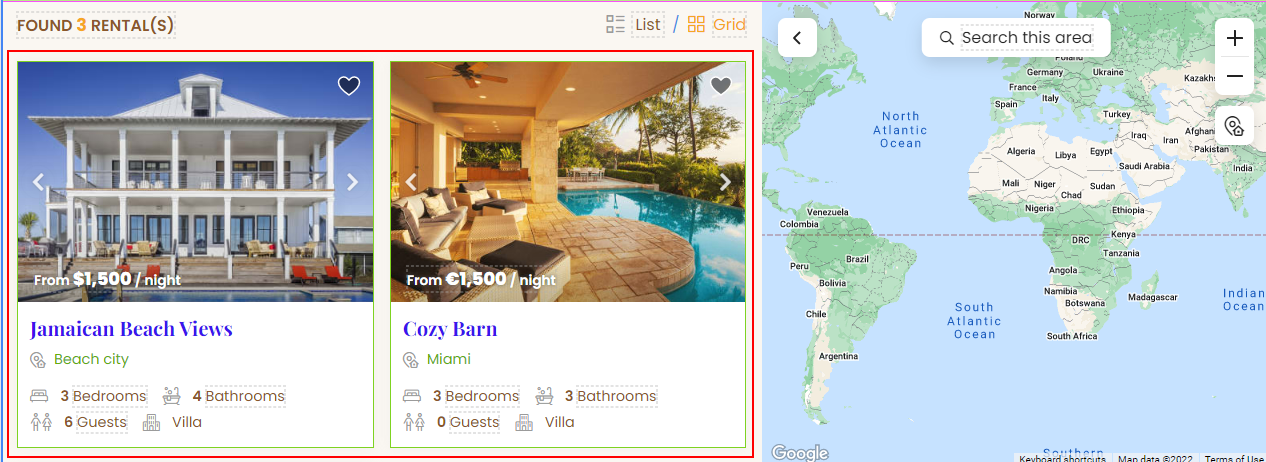Screen dimensions: 1266x462
Task: Click the List view icon
Action: click(x=615, y=24)
